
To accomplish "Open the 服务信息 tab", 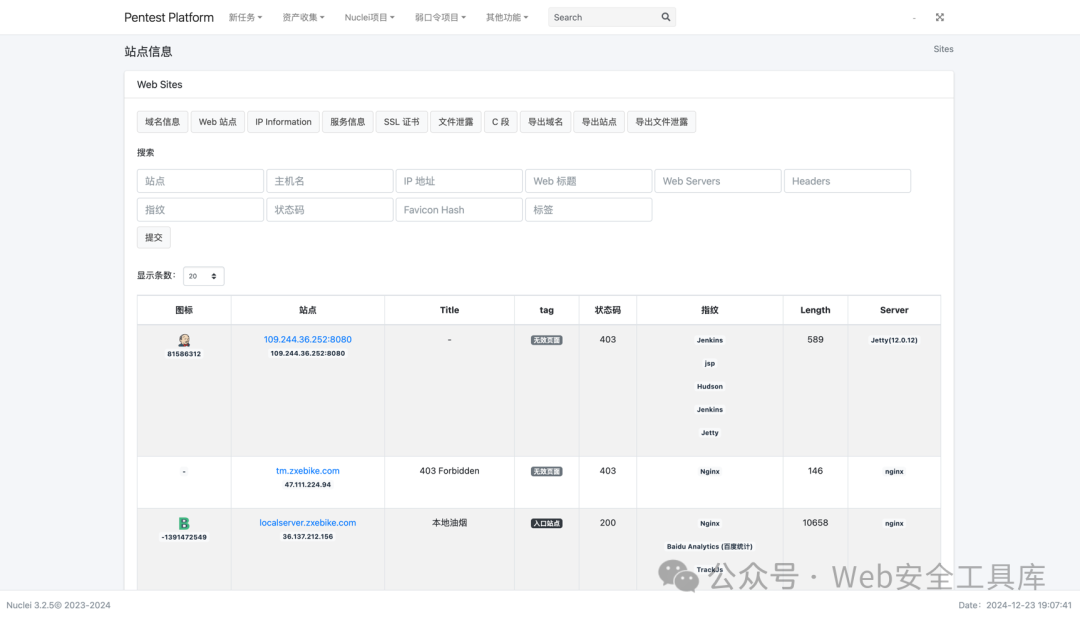I will click(x=347, y=122).
